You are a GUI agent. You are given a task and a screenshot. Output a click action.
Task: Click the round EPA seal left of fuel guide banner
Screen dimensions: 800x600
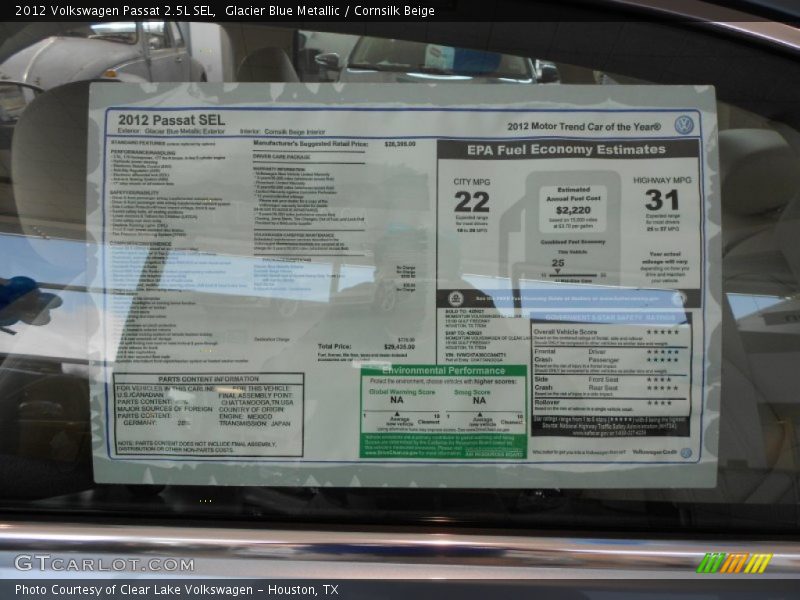point(455,298)
